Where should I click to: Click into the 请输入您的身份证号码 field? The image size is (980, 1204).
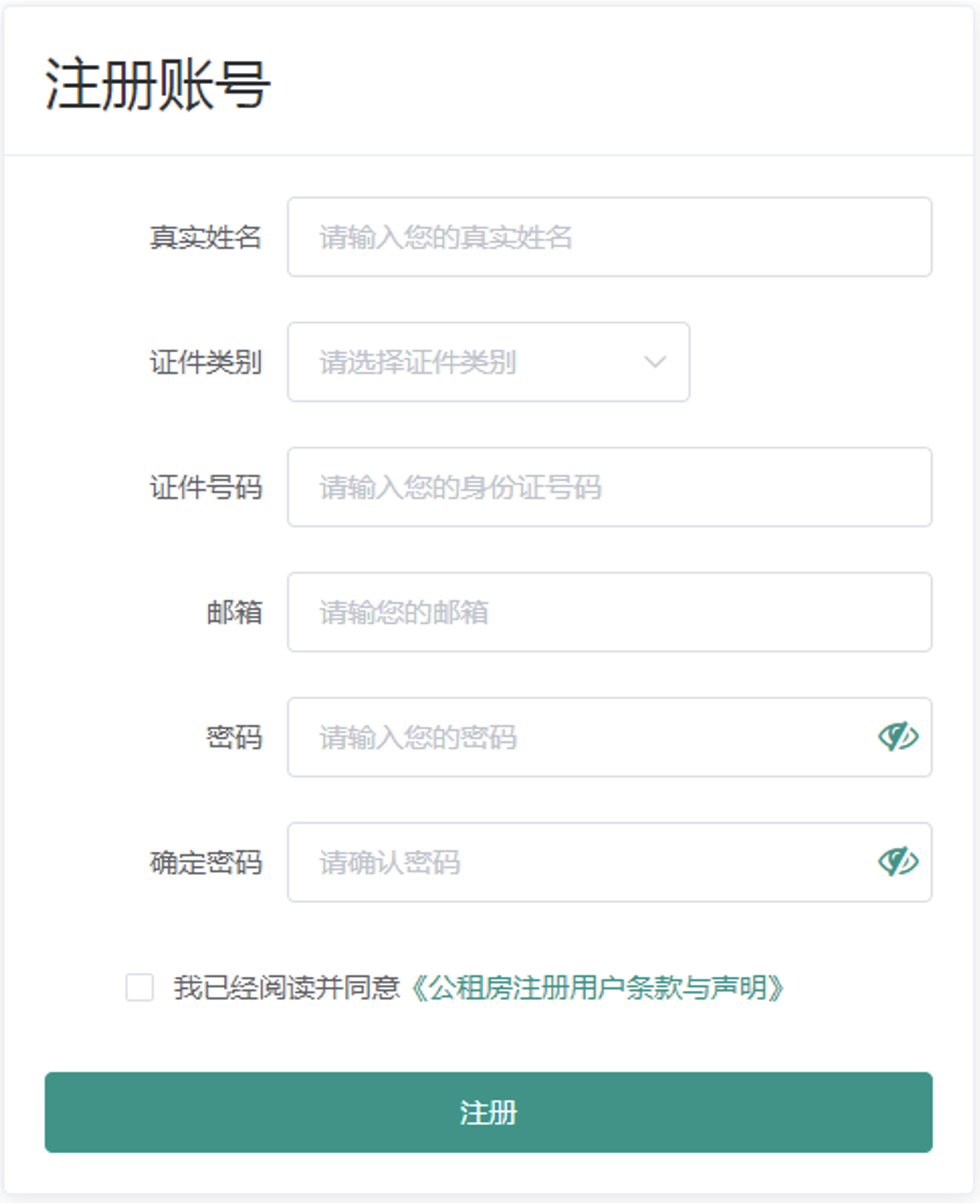(608, 487)
